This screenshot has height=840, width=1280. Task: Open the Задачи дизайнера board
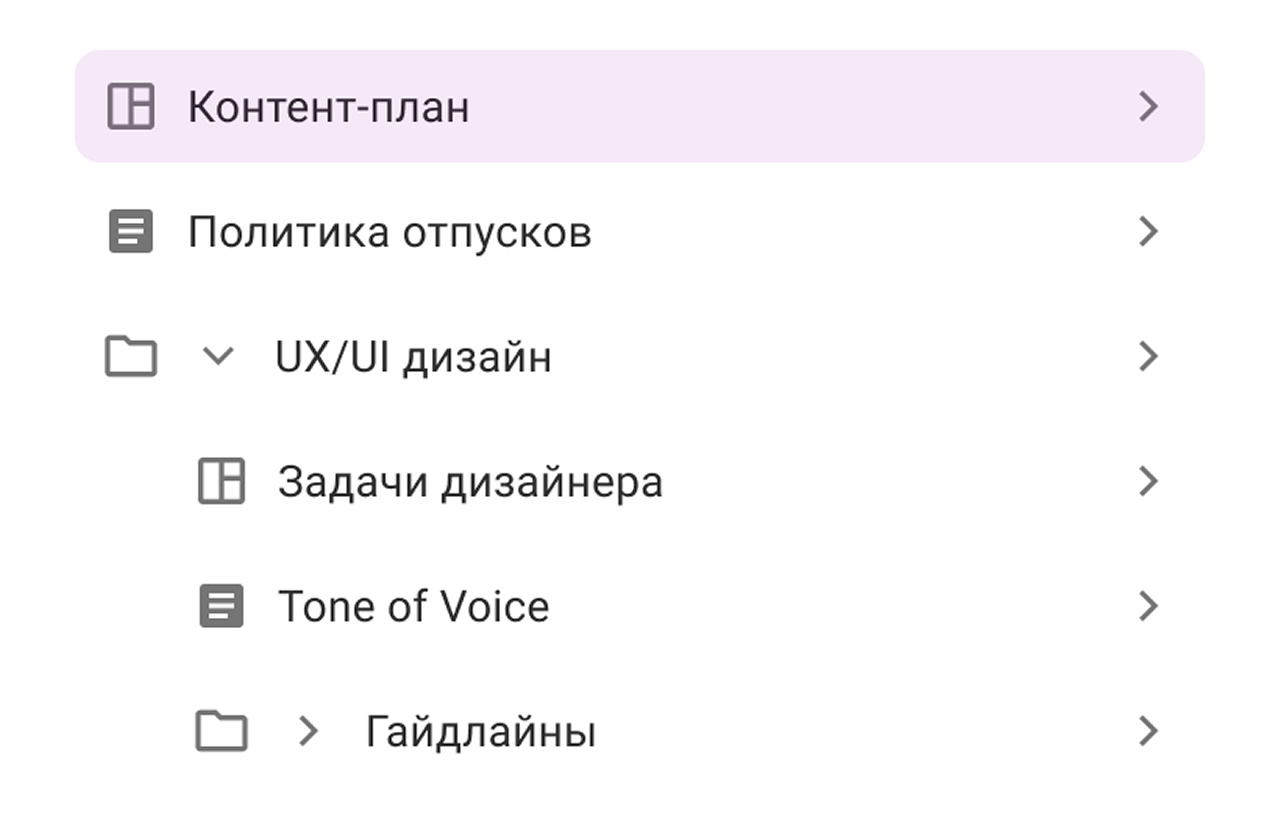tap(470, 482)
